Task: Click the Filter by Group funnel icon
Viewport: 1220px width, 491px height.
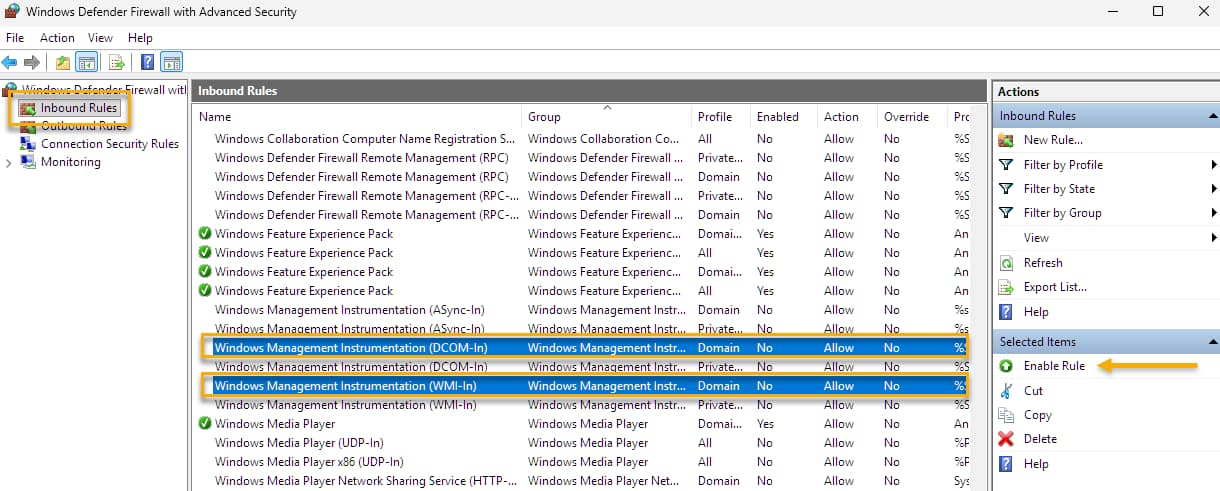Action: click(1006, 213)
